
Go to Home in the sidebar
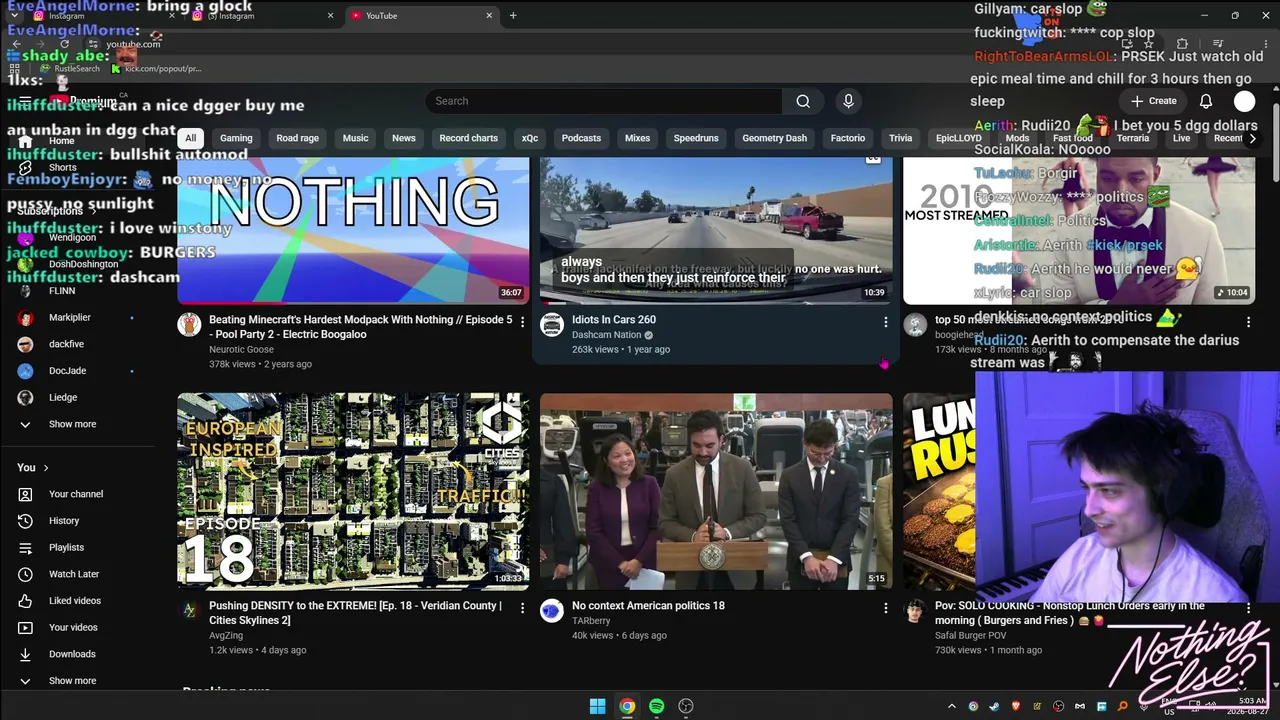[x=60, y=141]
